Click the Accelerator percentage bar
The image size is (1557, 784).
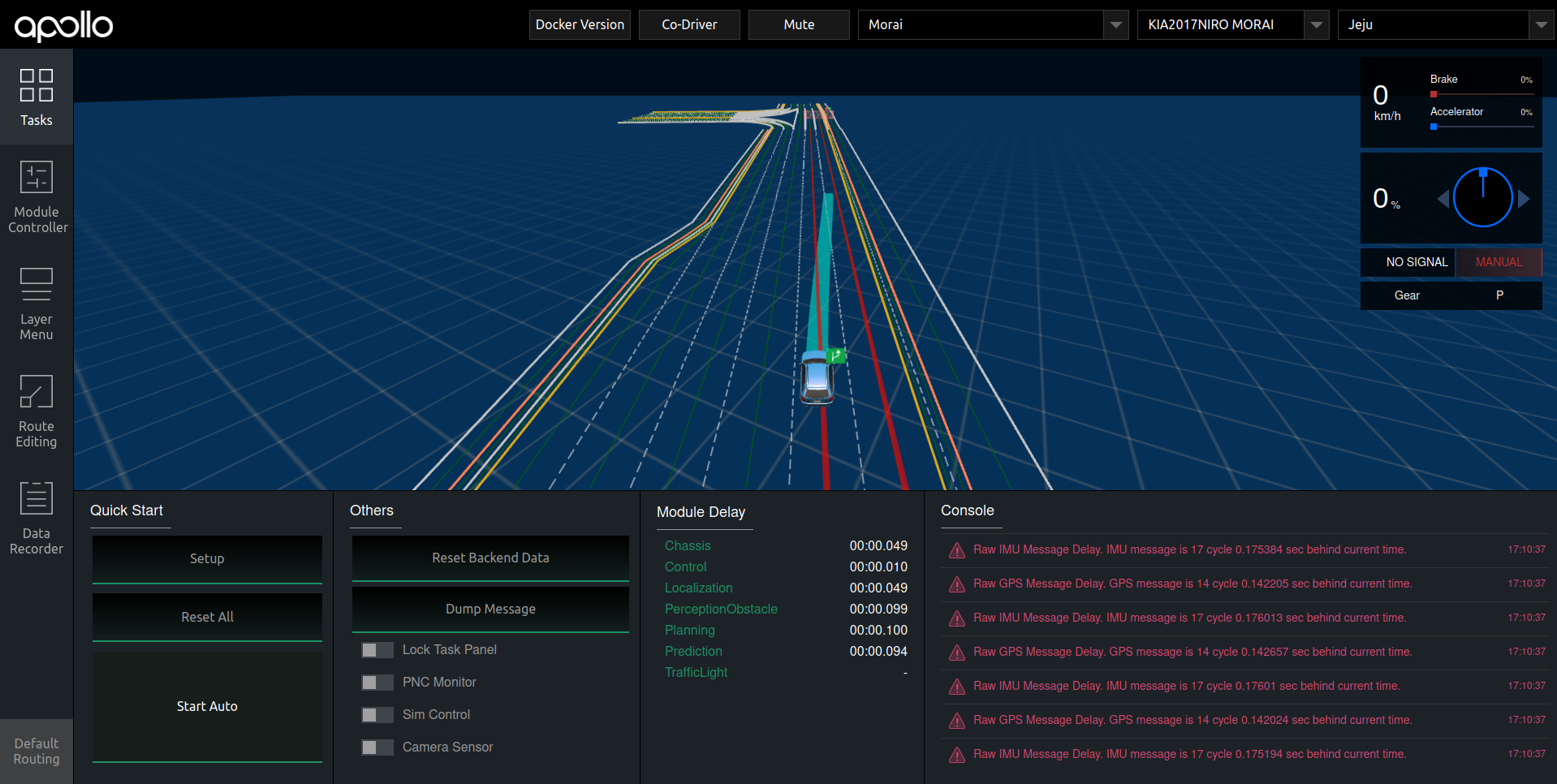pos(1482,127)
